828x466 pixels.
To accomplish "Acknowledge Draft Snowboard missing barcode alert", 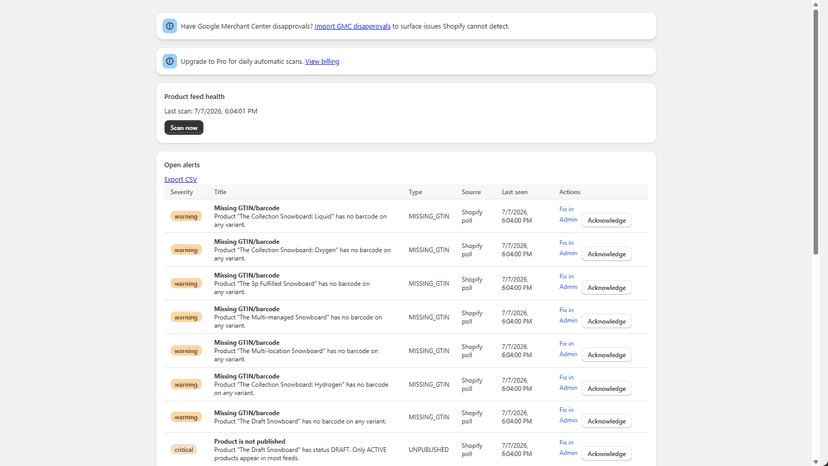I will pos(606,421).
